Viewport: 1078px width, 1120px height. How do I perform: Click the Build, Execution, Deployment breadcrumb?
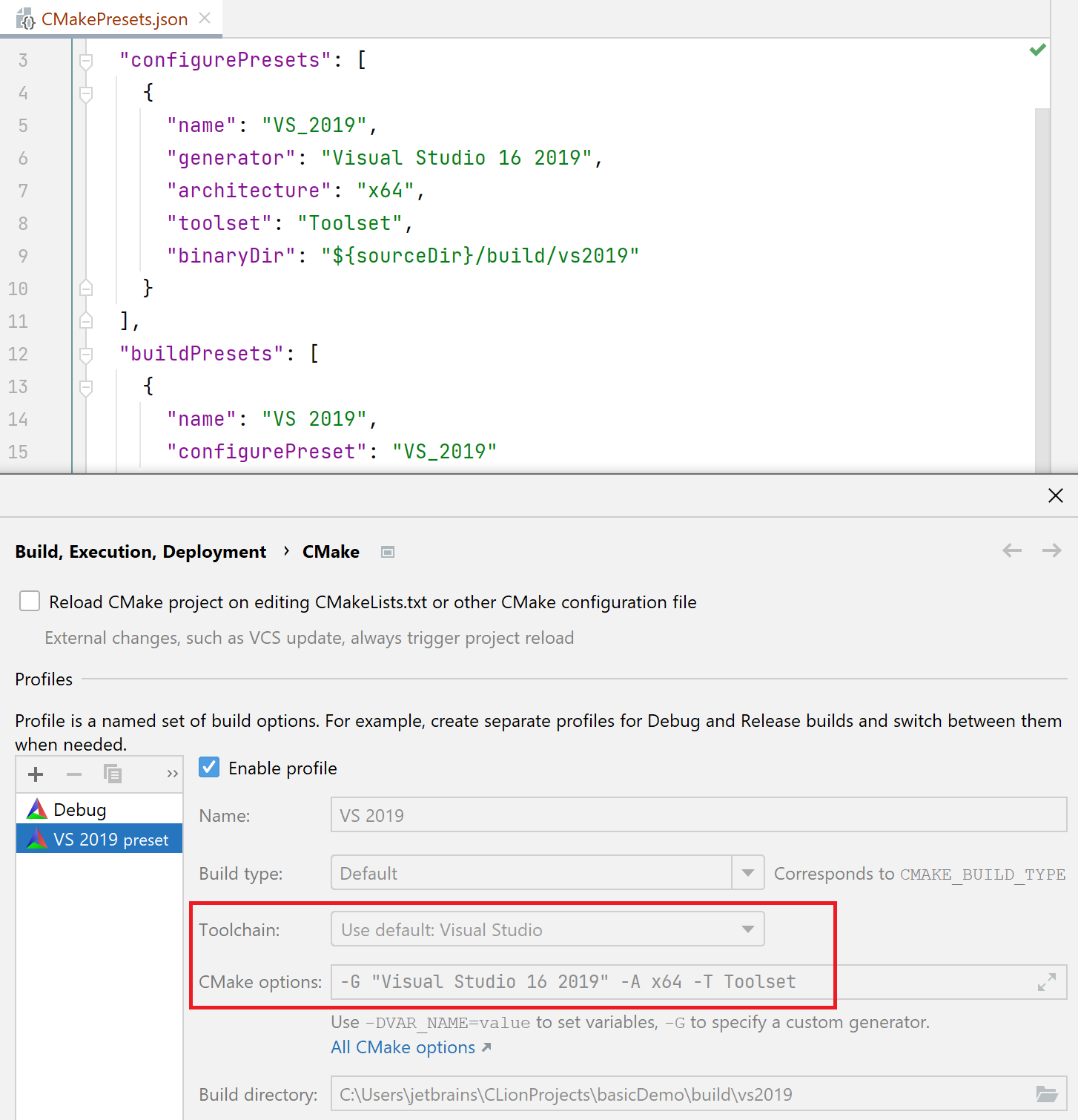pyautogui.click(x=140, y=551)
